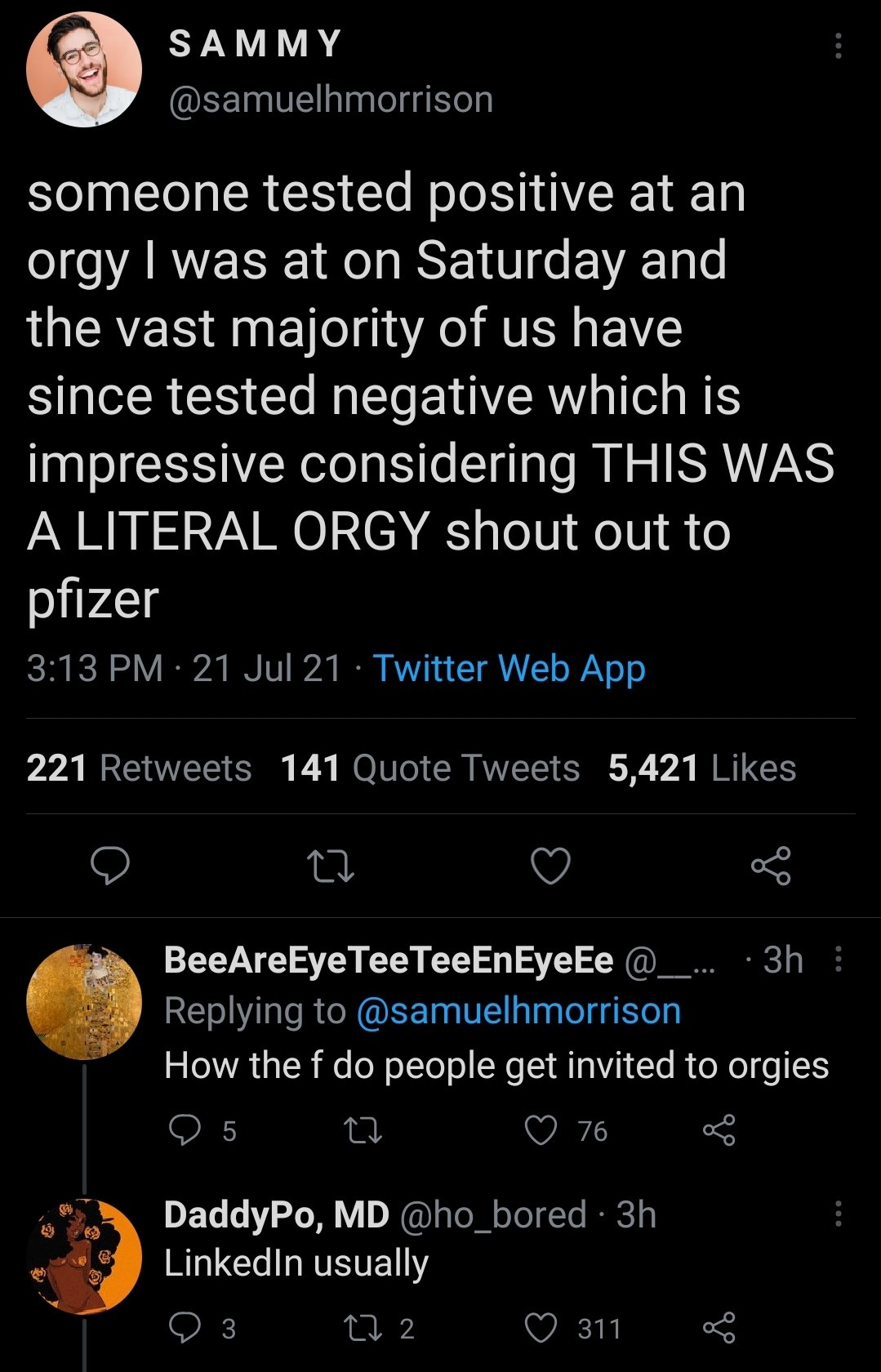881x1372 pixels.
Task: Open the Twitter Web App link
Action: [x=509, y=668]
